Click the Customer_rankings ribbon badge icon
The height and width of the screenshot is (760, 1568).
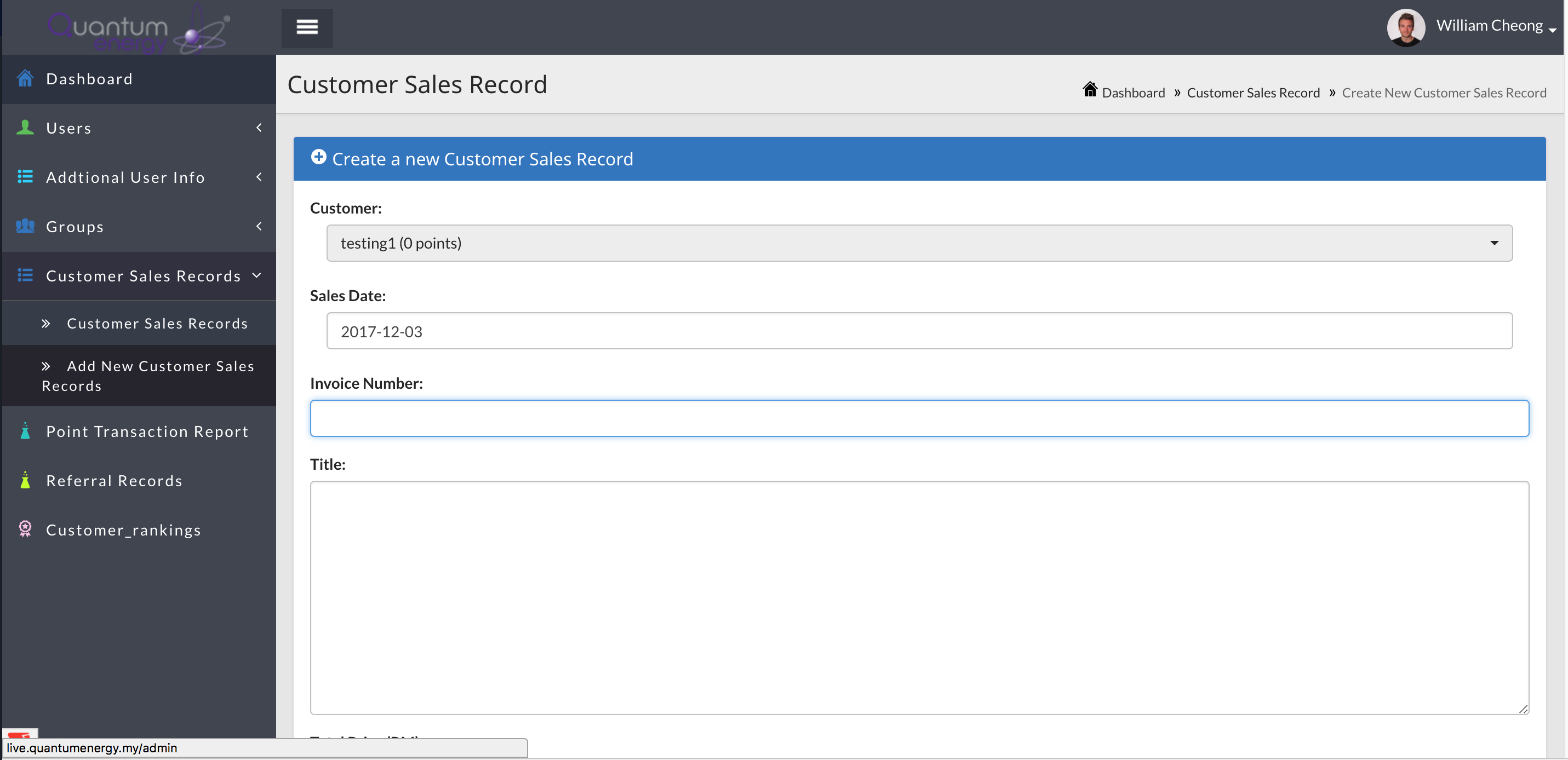click(x=25, y=529)
